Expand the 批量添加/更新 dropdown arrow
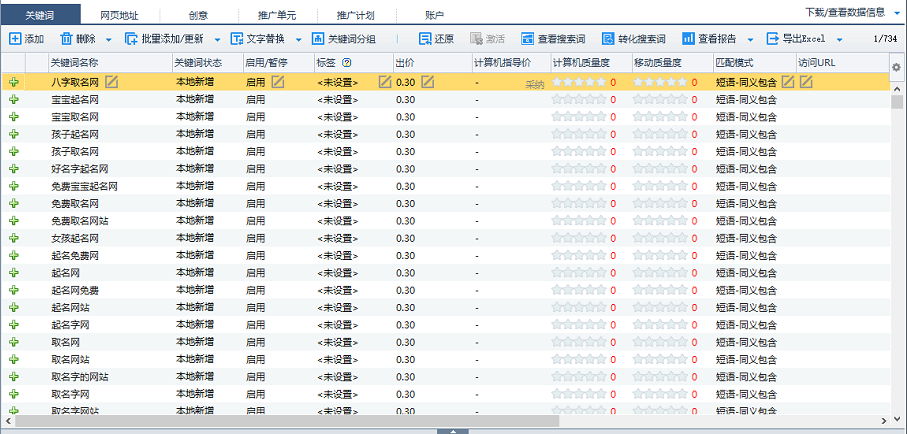The height and width of the screenshot is (434, 907). pos(217,39)
